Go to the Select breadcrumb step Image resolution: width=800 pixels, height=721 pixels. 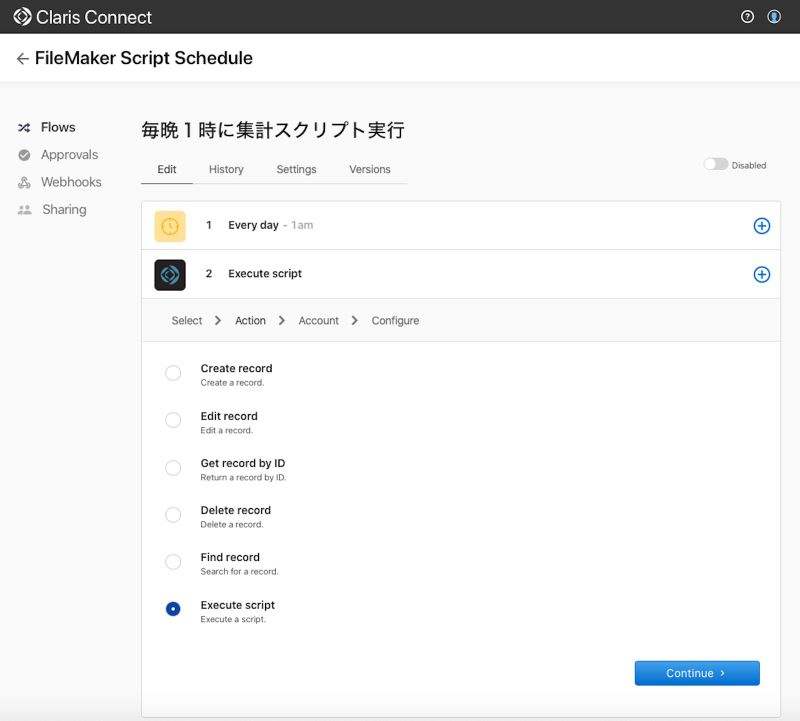pos(187,320)
